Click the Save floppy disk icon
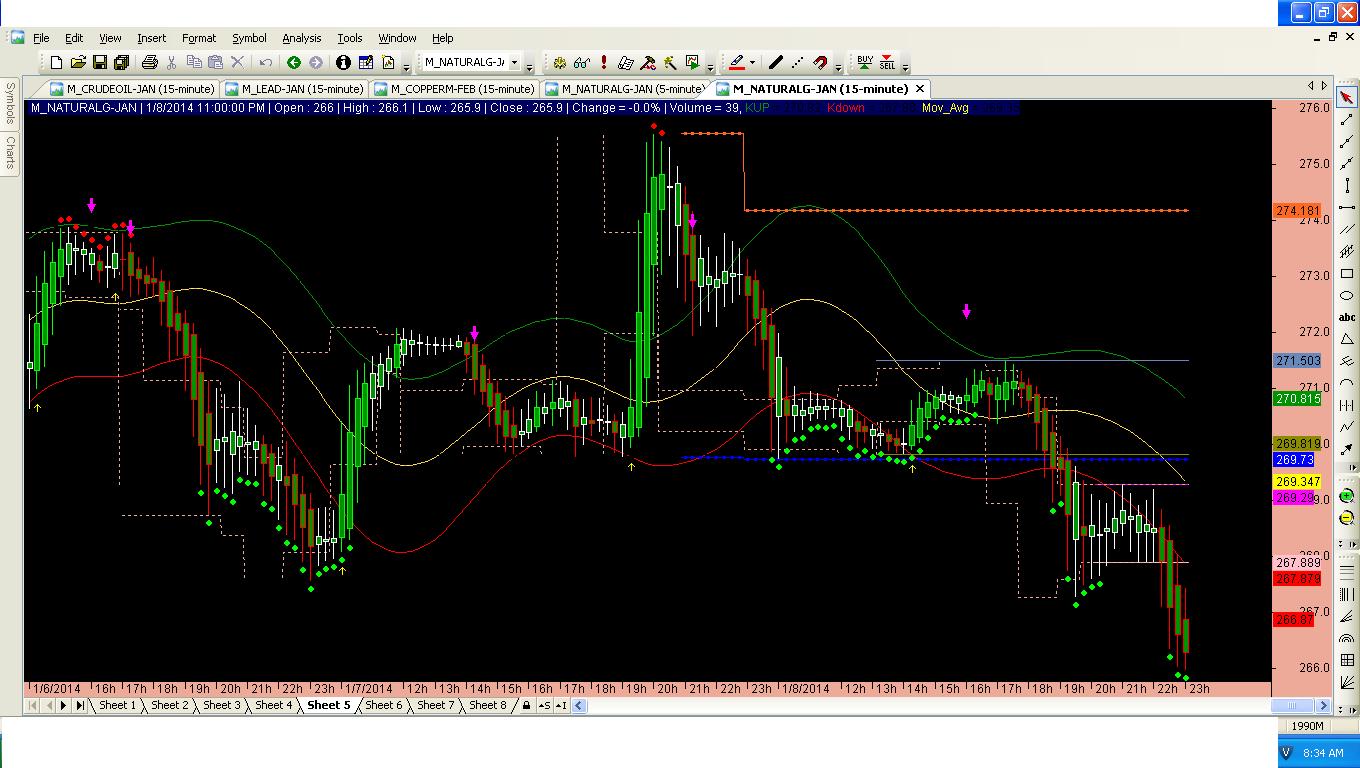The width and height of the screenshot is (1360, 768). [100, 63]
